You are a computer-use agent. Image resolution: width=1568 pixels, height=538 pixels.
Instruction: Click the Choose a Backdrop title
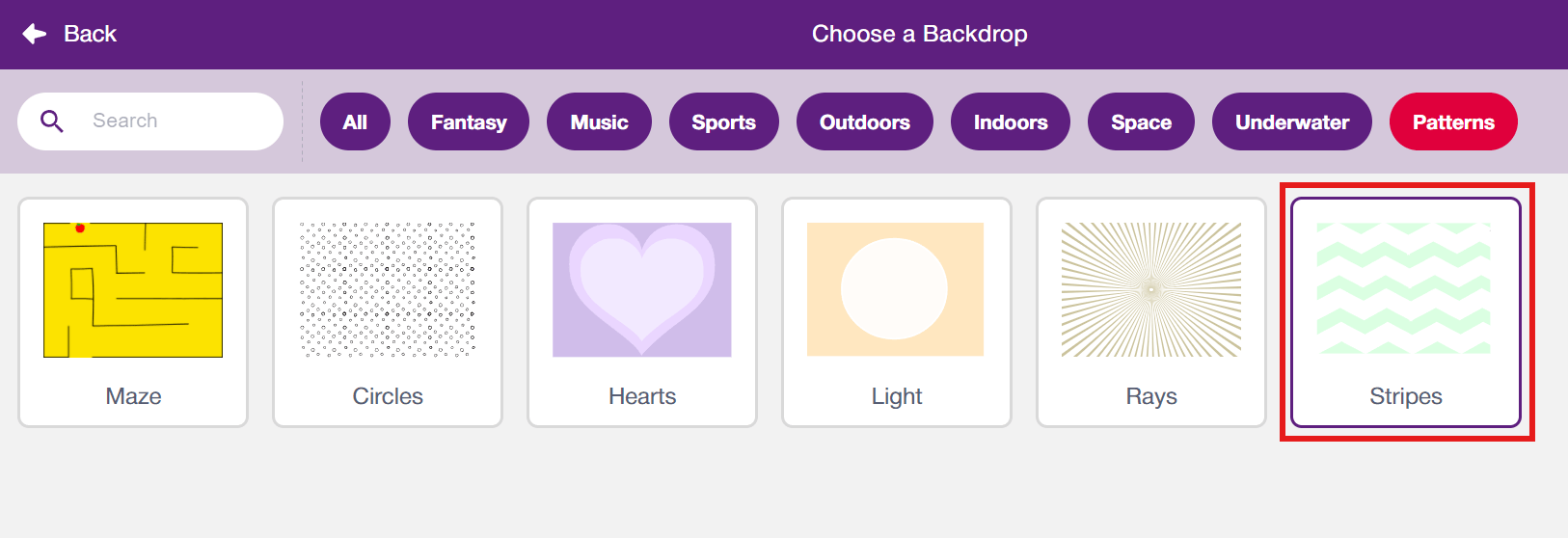coord(919,34)
